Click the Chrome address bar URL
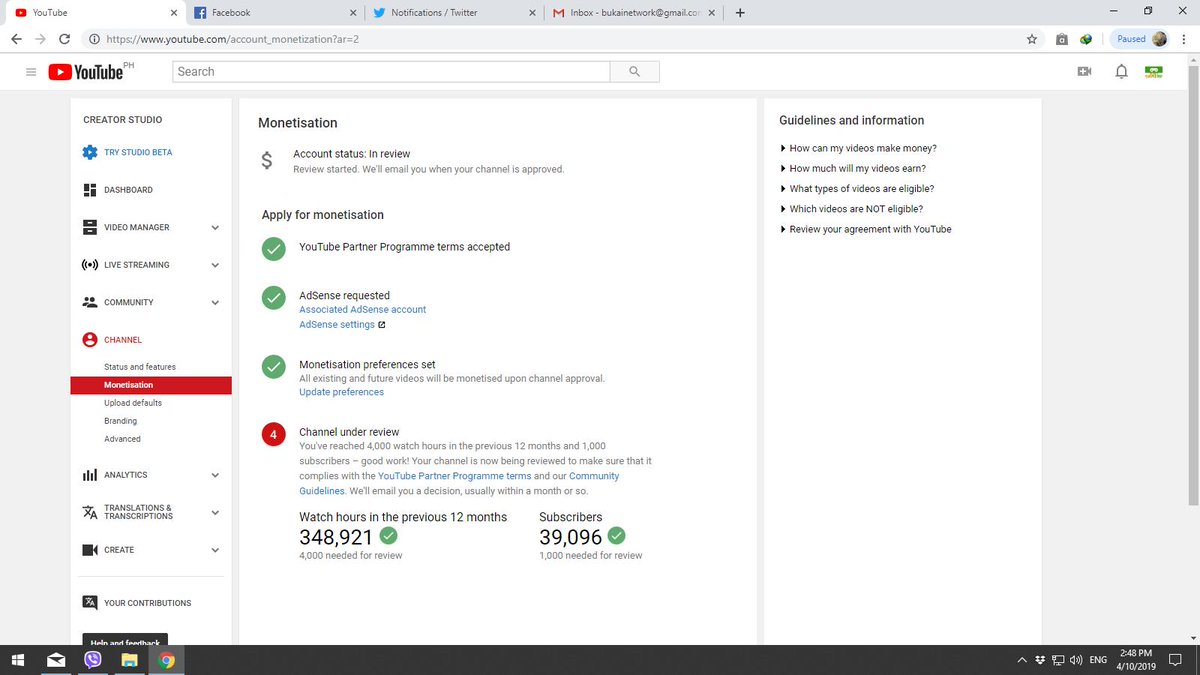The image size is (1200, 675). coord(232,39)
